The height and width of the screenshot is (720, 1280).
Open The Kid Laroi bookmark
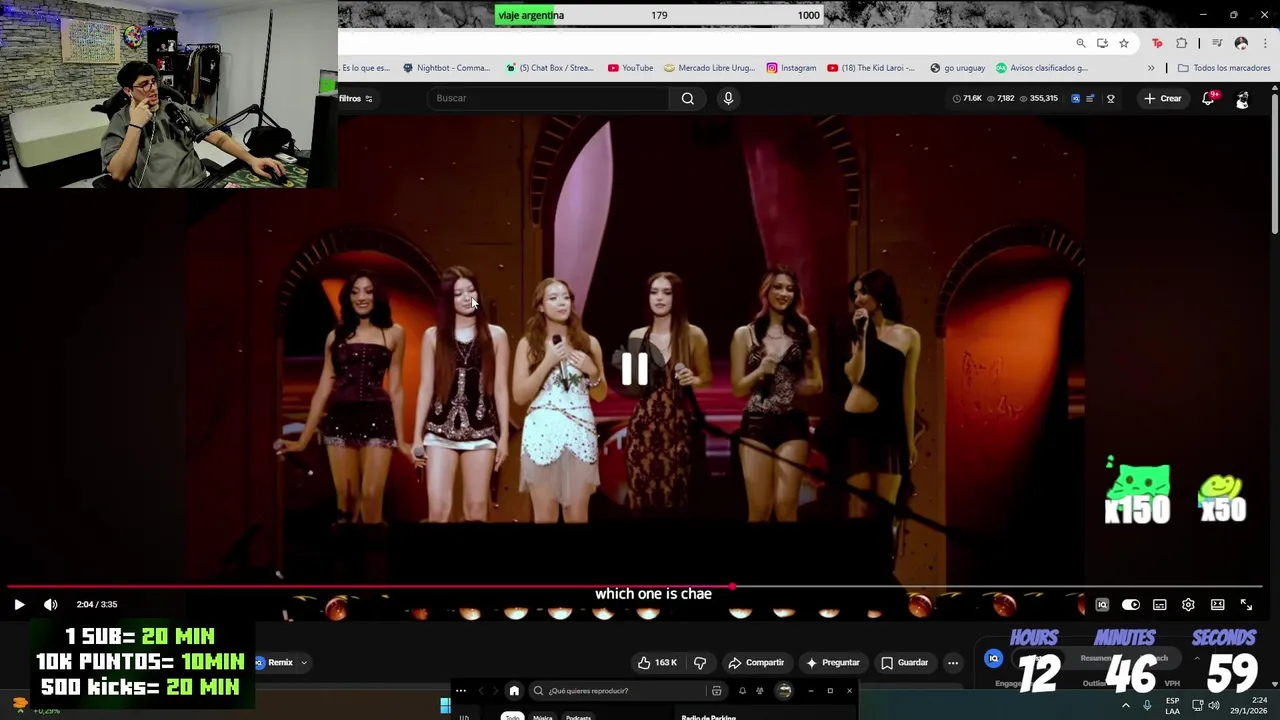pyautogui.click(x=870, y=68)
